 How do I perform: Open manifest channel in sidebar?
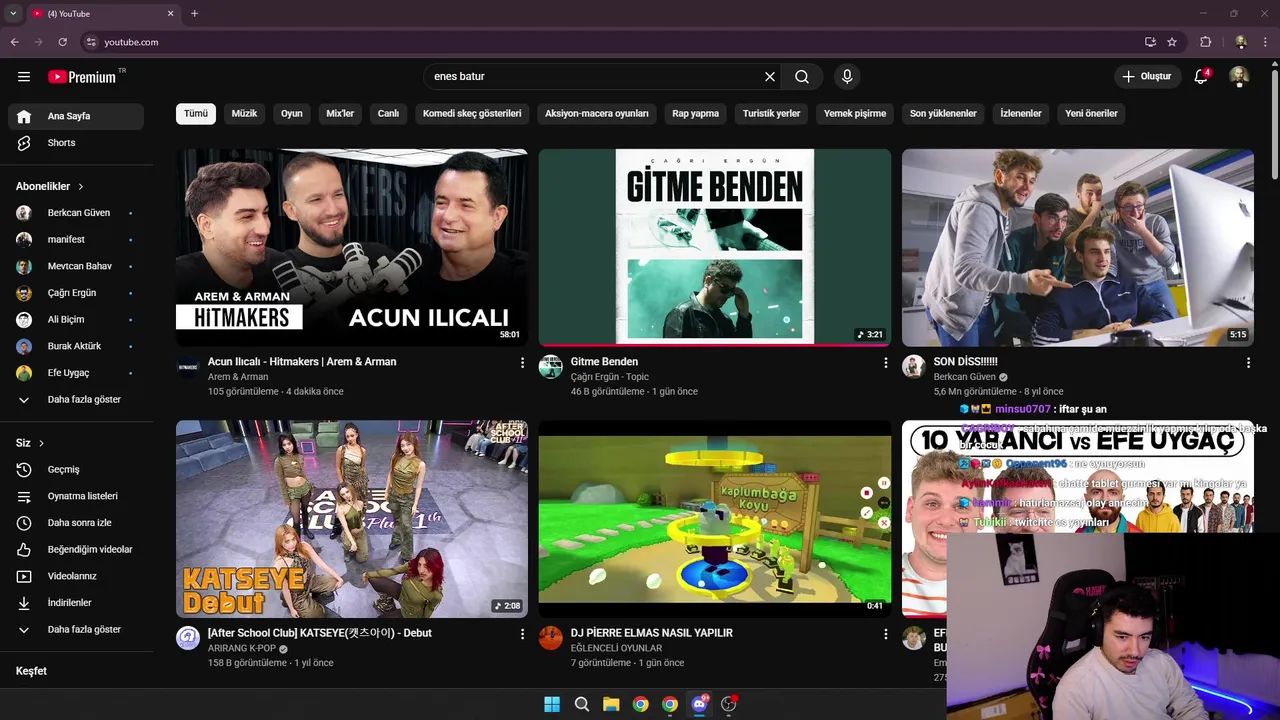(x=76, y=239)
